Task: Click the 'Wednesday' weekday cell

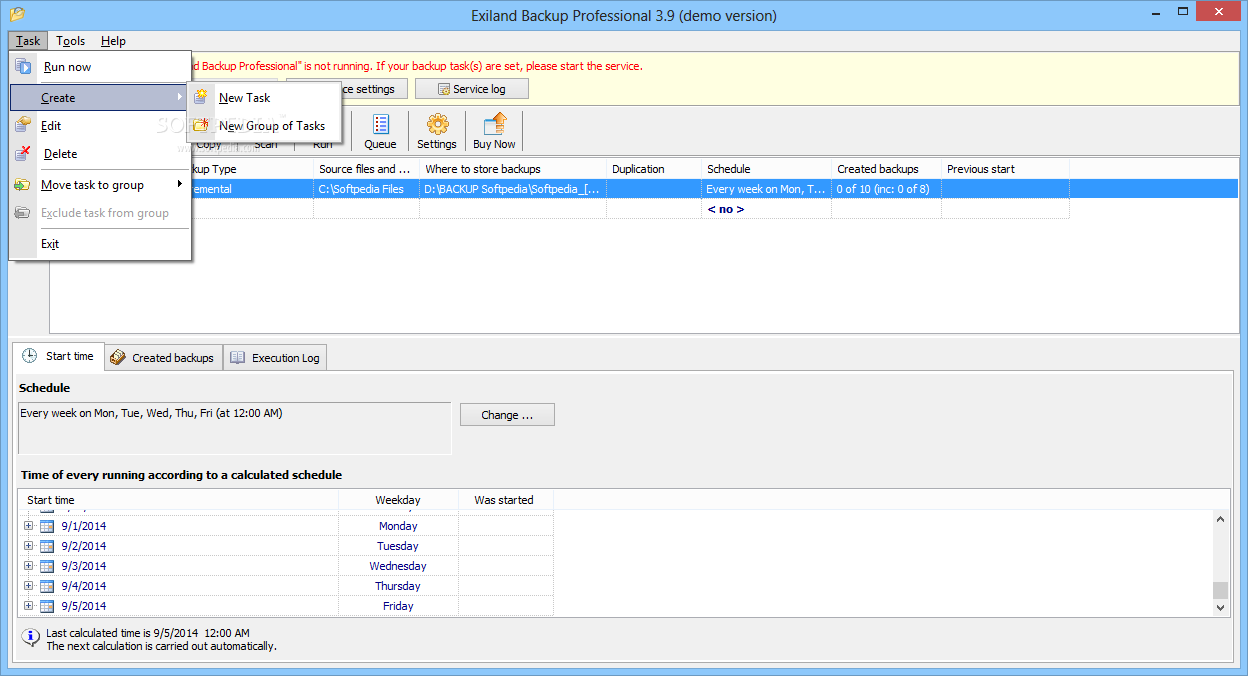Action: 398,566
